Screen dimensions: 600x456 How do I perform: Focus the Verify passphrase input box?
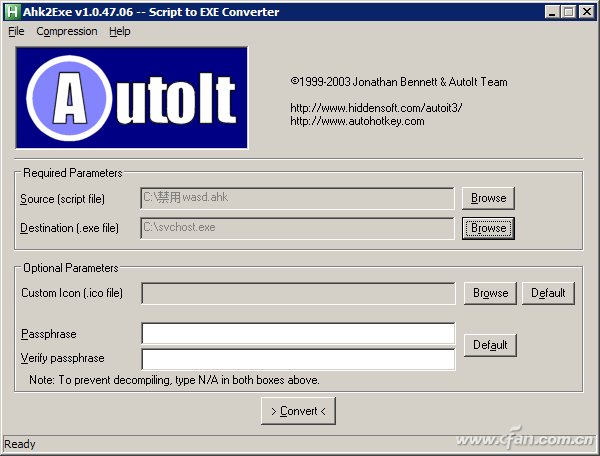(x=298, y=359)
